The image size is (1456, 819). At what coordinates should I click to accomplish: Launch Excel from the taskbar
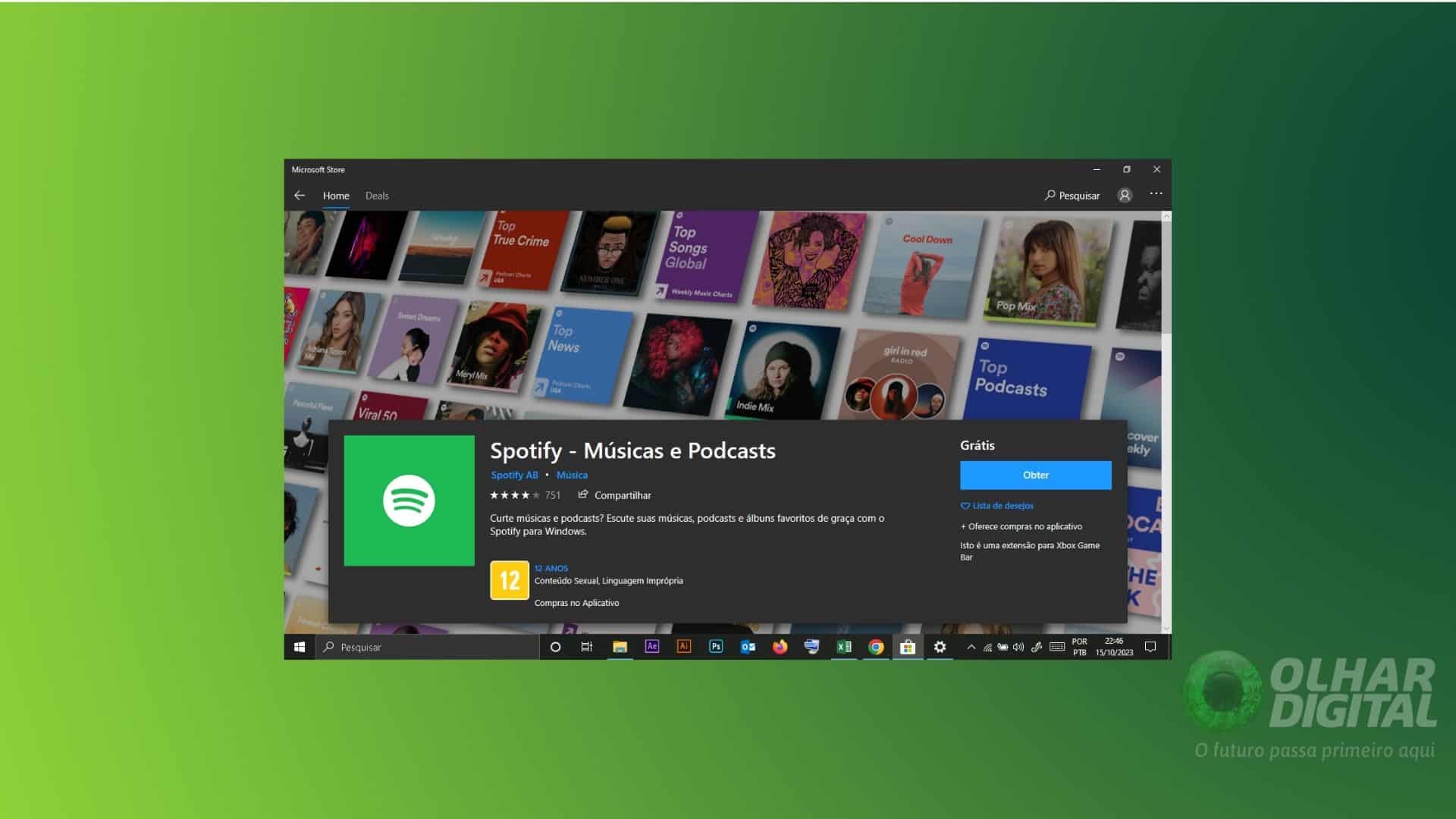click(846, 647)
